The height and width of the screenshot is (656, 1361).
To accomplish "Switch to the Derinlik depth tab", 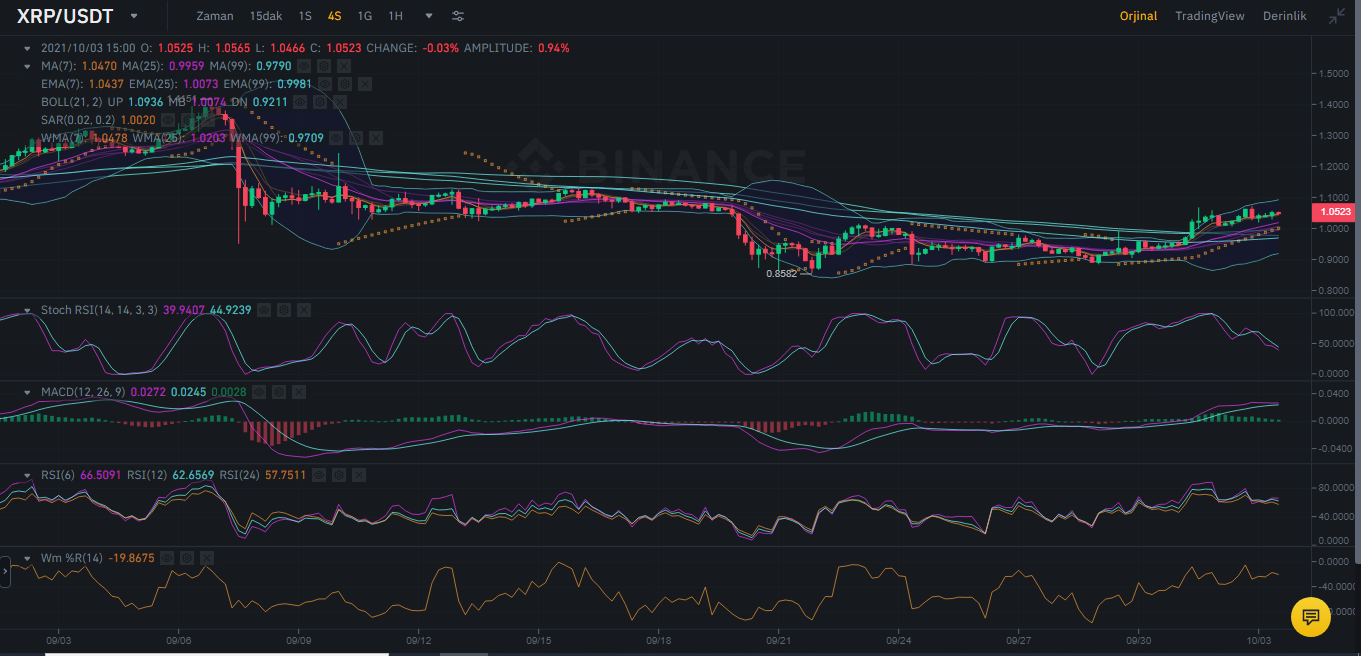I will coord(1284,16).
